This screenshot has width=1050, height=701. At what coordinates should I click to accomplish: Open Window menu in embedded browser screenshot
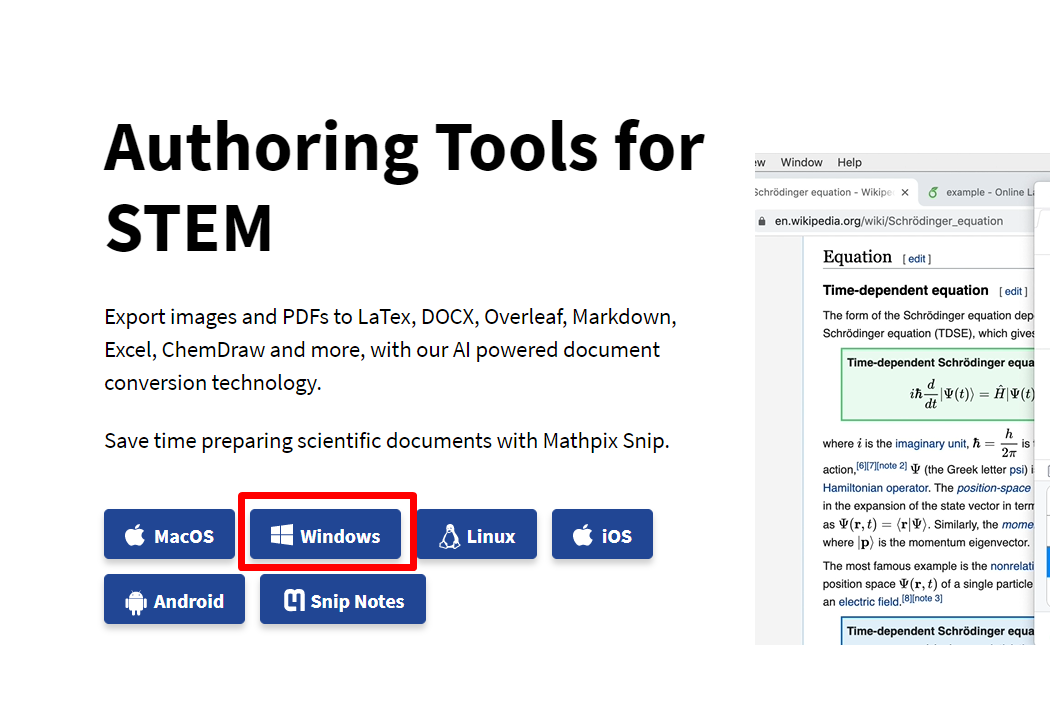801,162
